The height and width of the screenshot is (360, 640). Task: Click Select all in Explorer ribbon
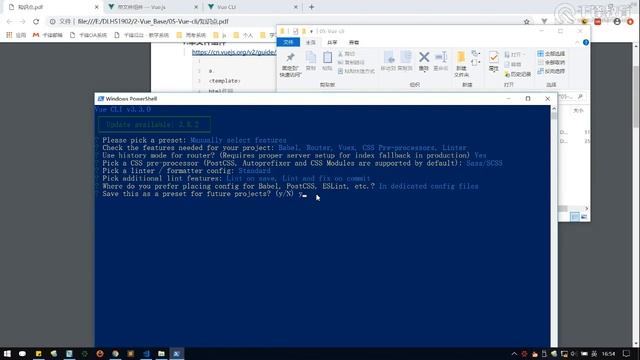pos(551,54)
